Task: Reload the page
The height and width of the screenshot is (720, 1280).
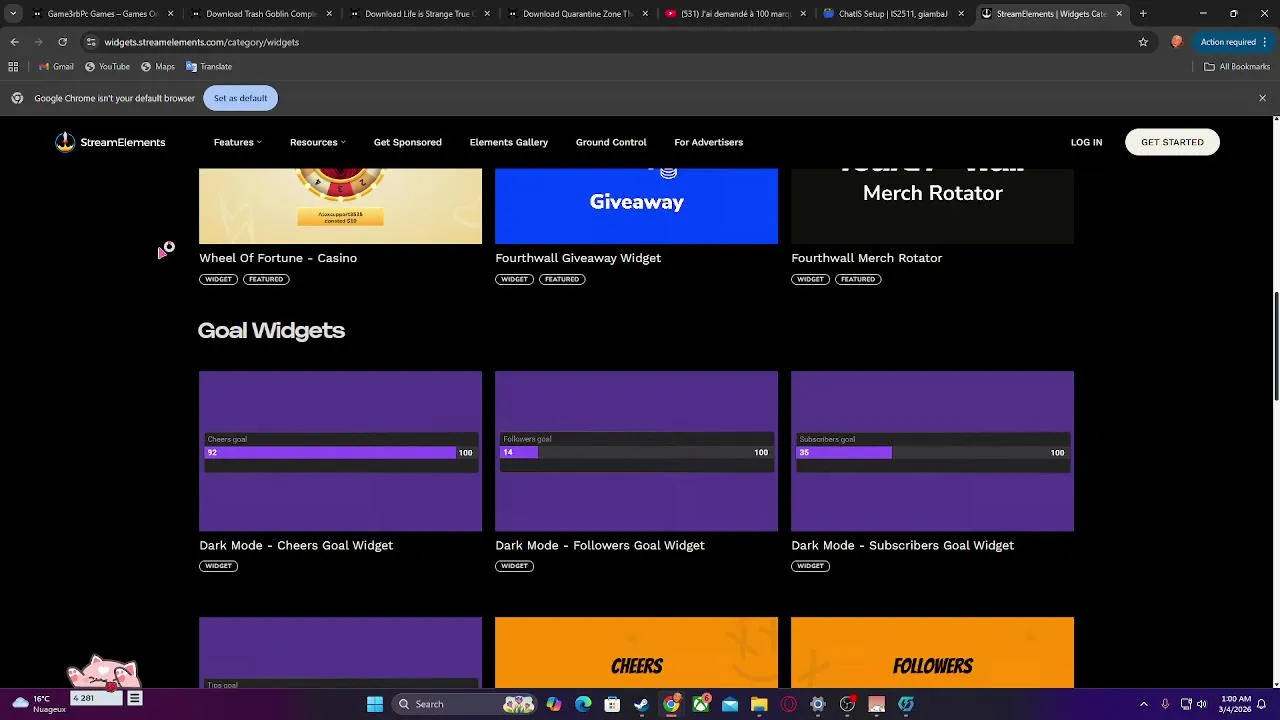Action: pyautogui.click(x=62, y=42)
